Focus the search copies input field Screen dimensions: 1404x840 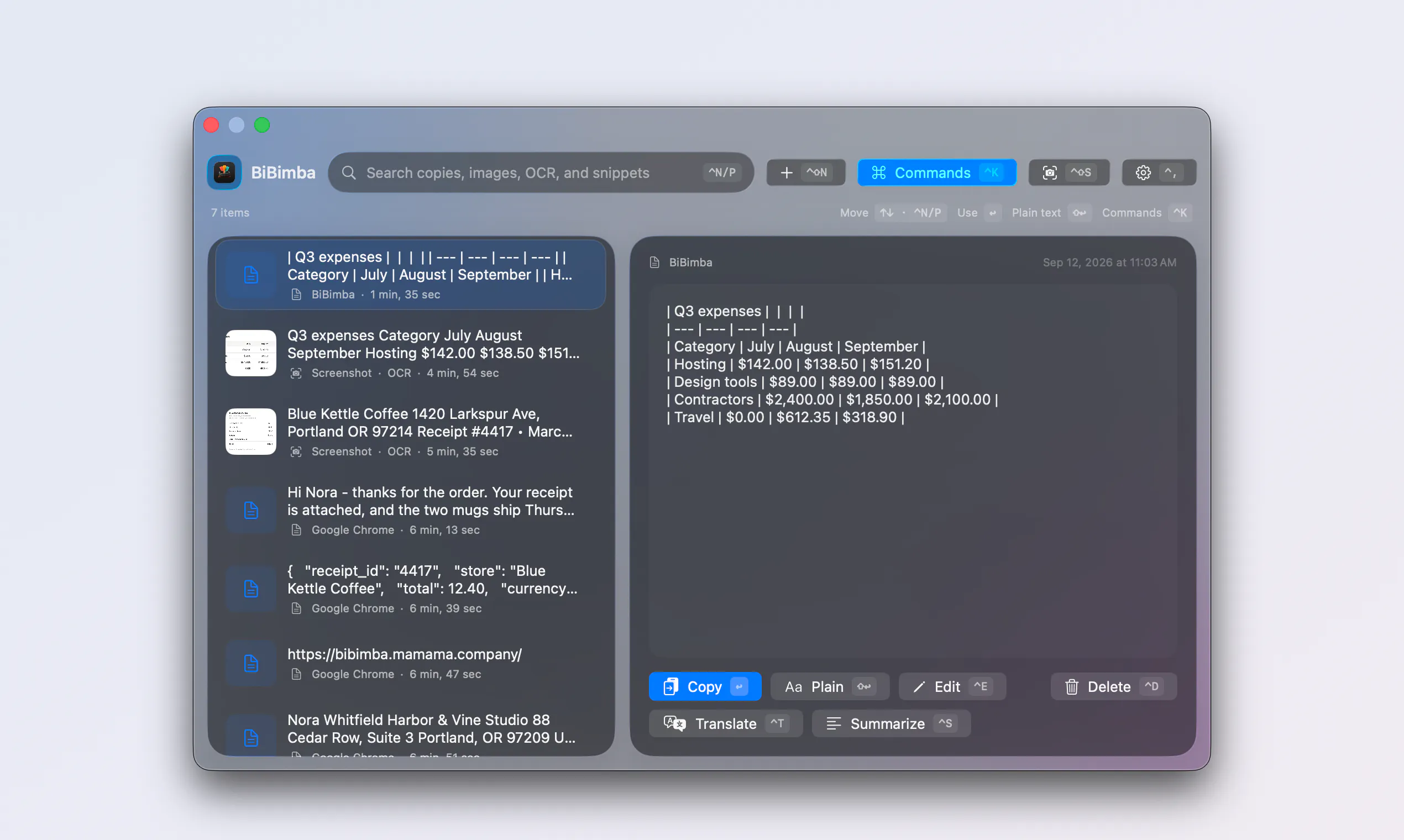(541, 172)
